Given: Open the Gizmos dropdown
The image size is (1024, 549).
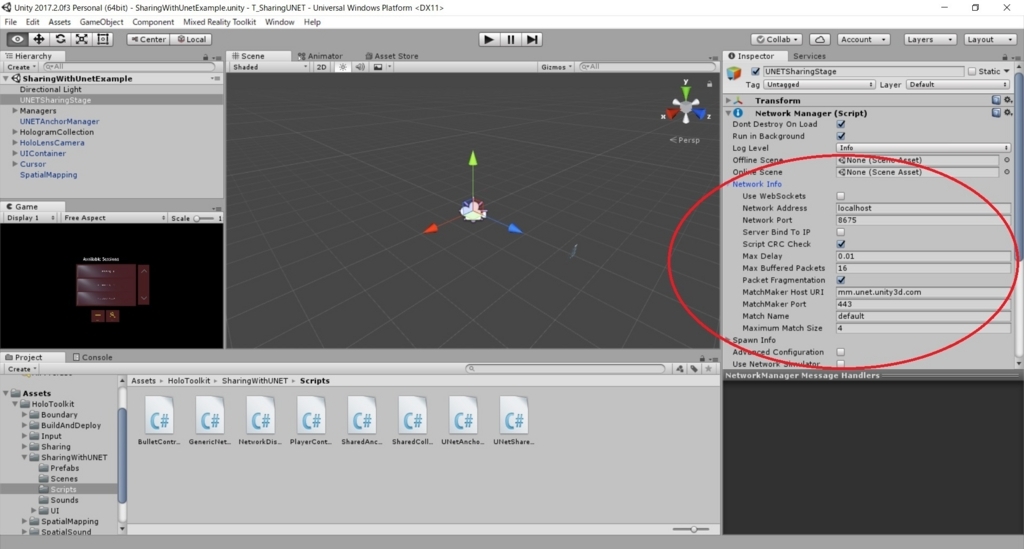Looking at the screenshot, I should (556, 67).
